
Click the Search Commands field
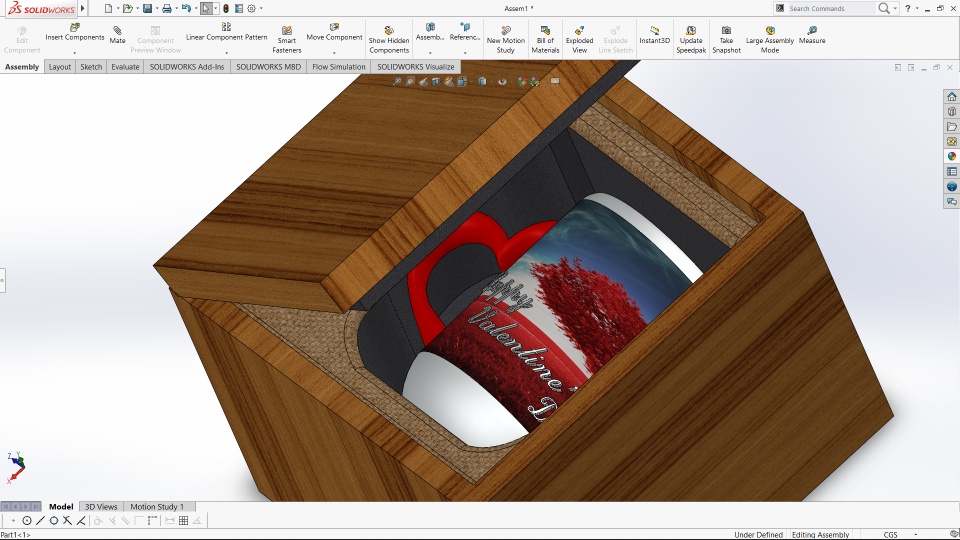[830, 9]
